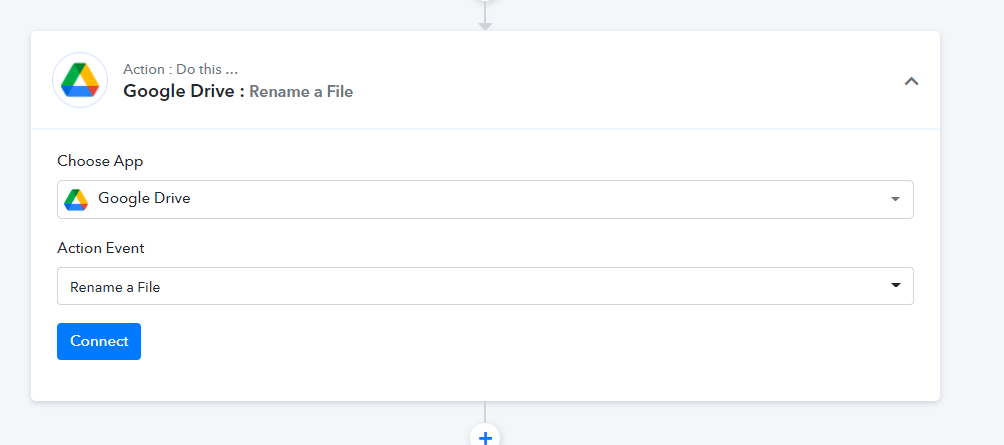Click the partial circle node above the card
This screenshot has height=445, width=1004.
pyautogui.click(x=485, y=2)
